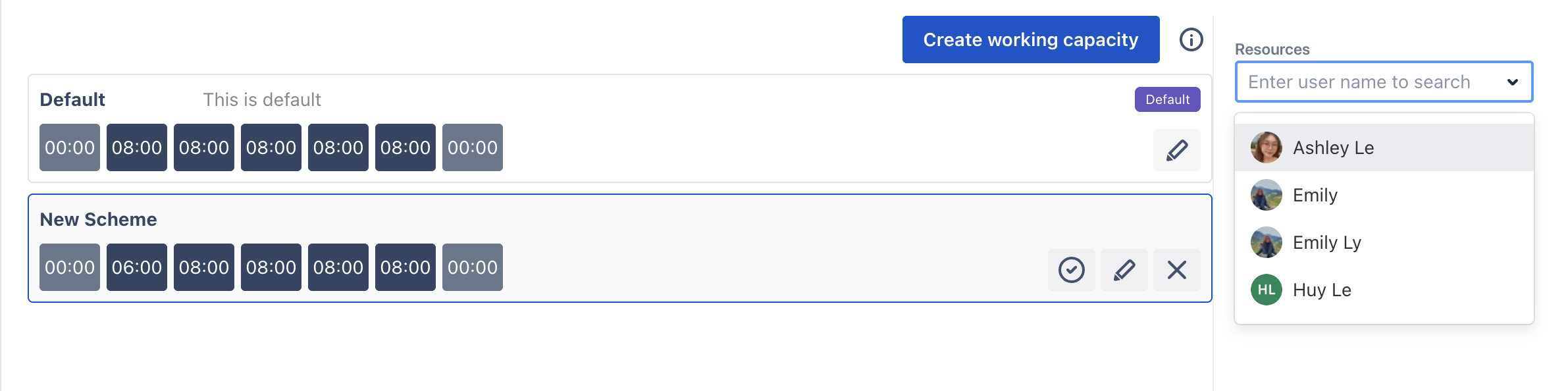Click the checkmark icon on New Scheme

tap(1071, 270)
